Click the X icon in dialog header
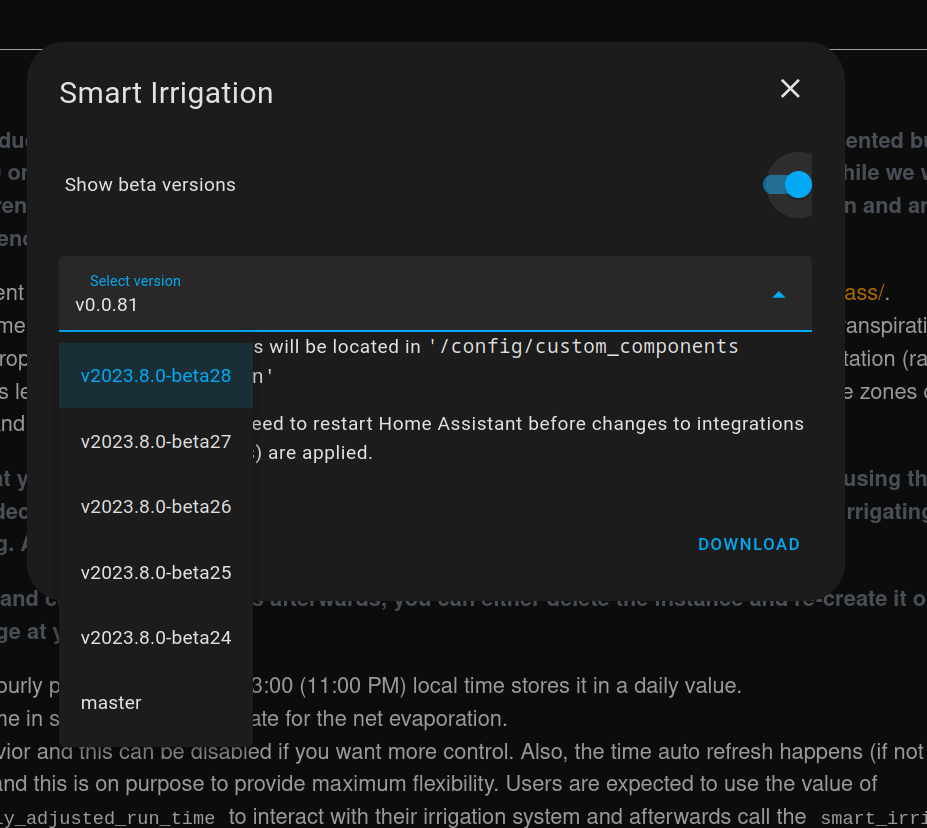Viewport: 927px width, 828px height. click(x=790, y=89)
